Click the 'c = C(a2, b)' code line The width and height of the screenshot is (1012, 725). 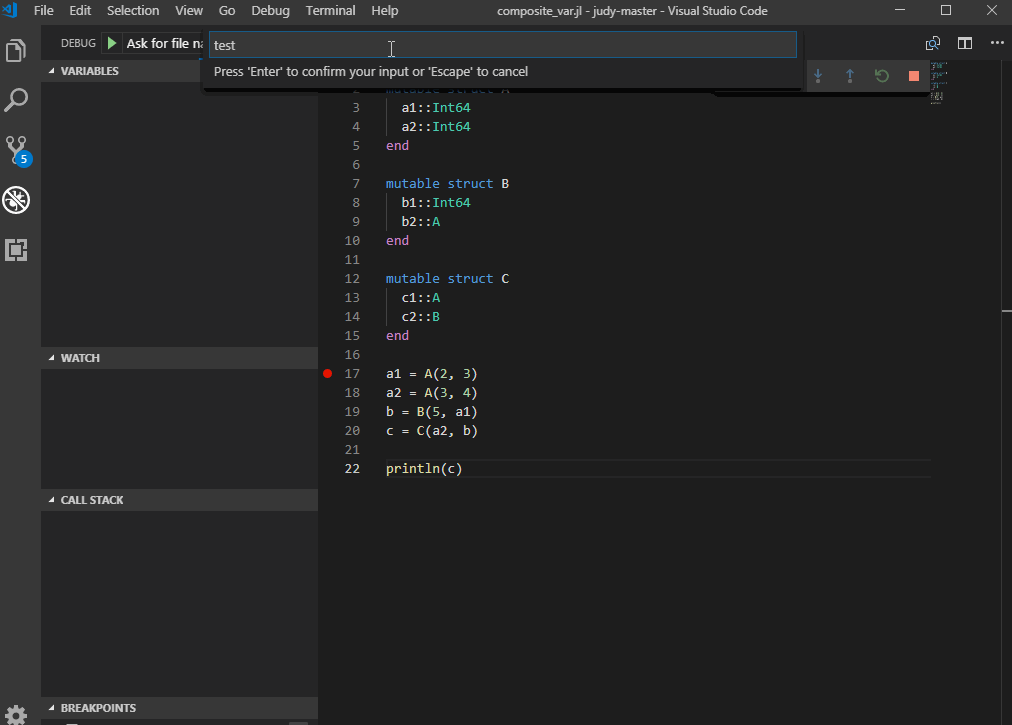(x=432, y=431)
